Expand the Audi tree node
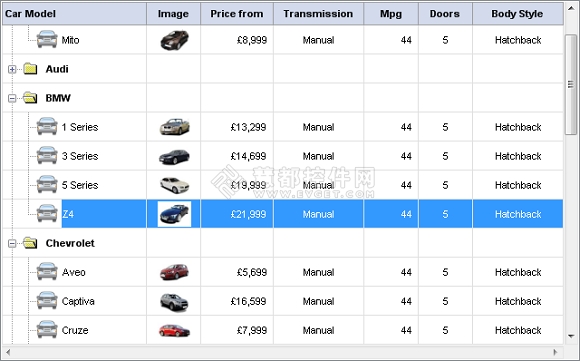The image size is (580, 361). click(x=12, y=69)
